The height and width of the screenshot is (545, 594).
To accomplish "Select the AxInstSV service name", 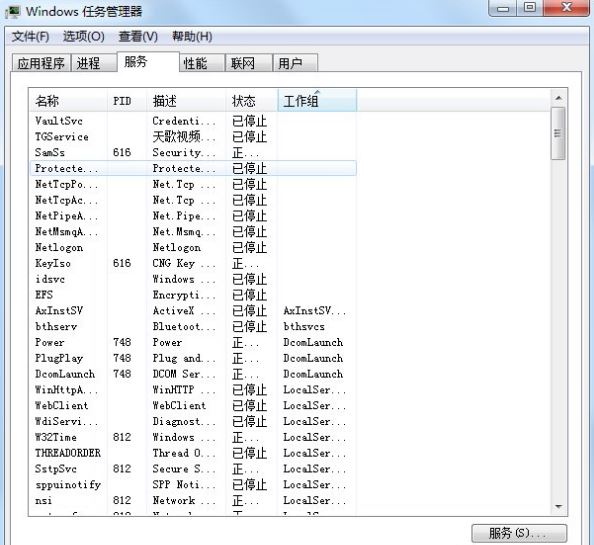I will pos(59,311).
